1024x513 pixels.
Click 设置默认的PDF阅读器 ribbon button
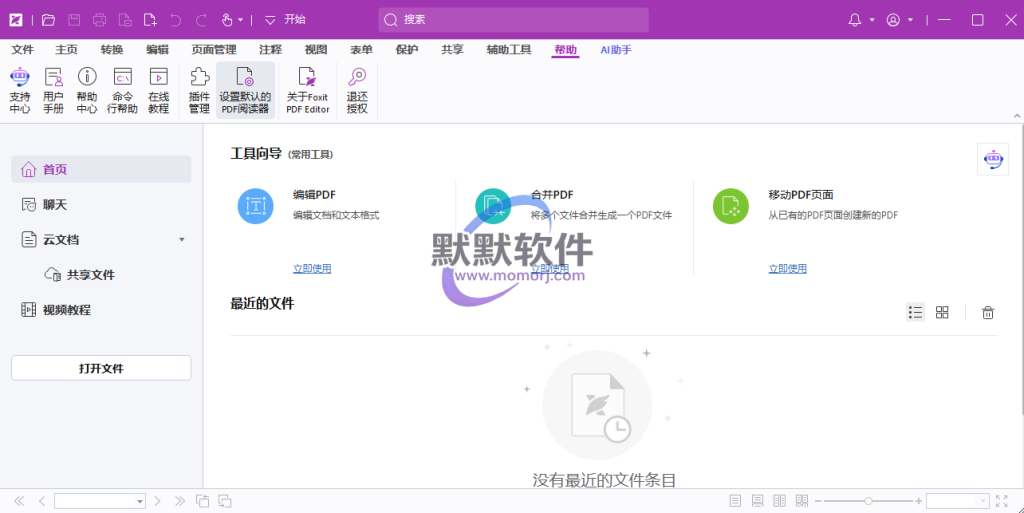tap(245, 90)
